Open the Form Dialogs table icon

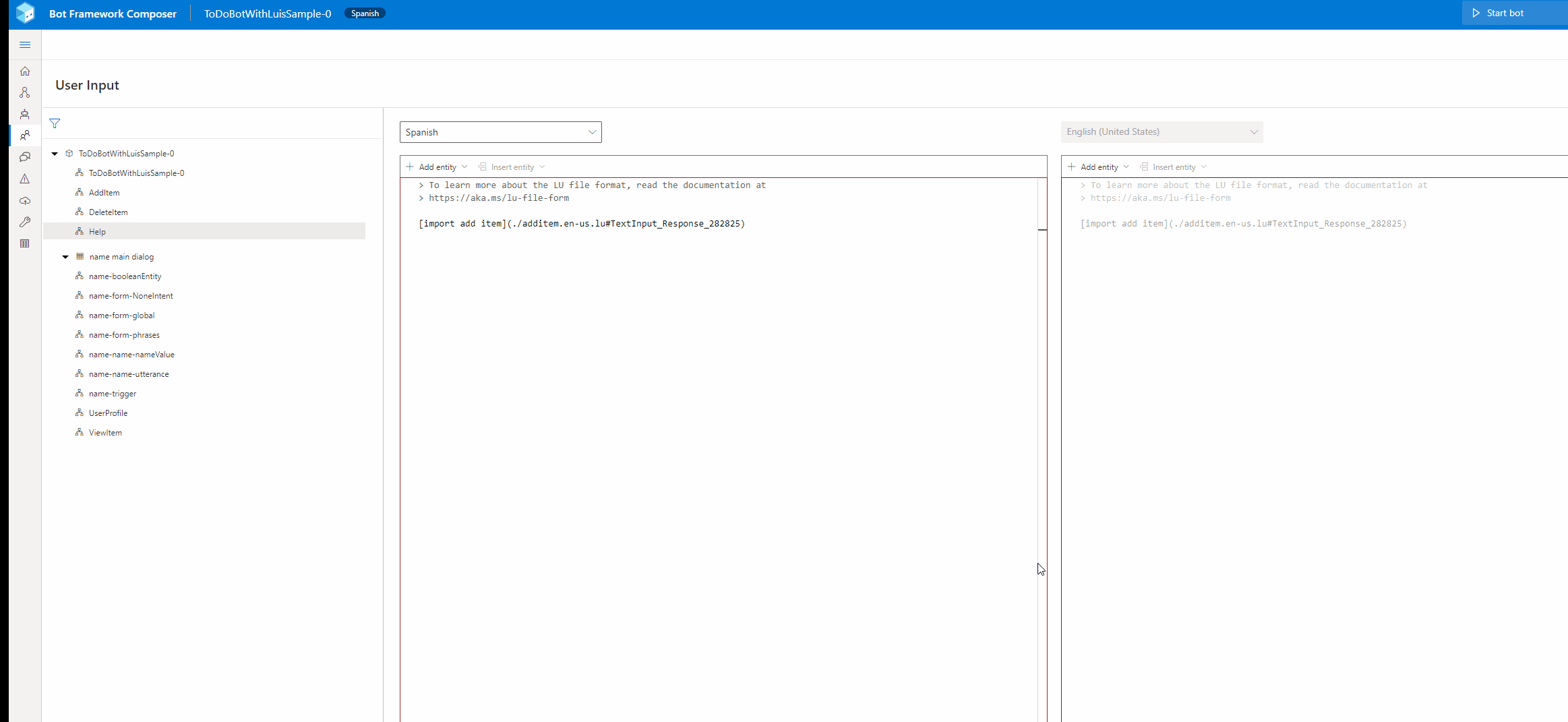(25, 243)
